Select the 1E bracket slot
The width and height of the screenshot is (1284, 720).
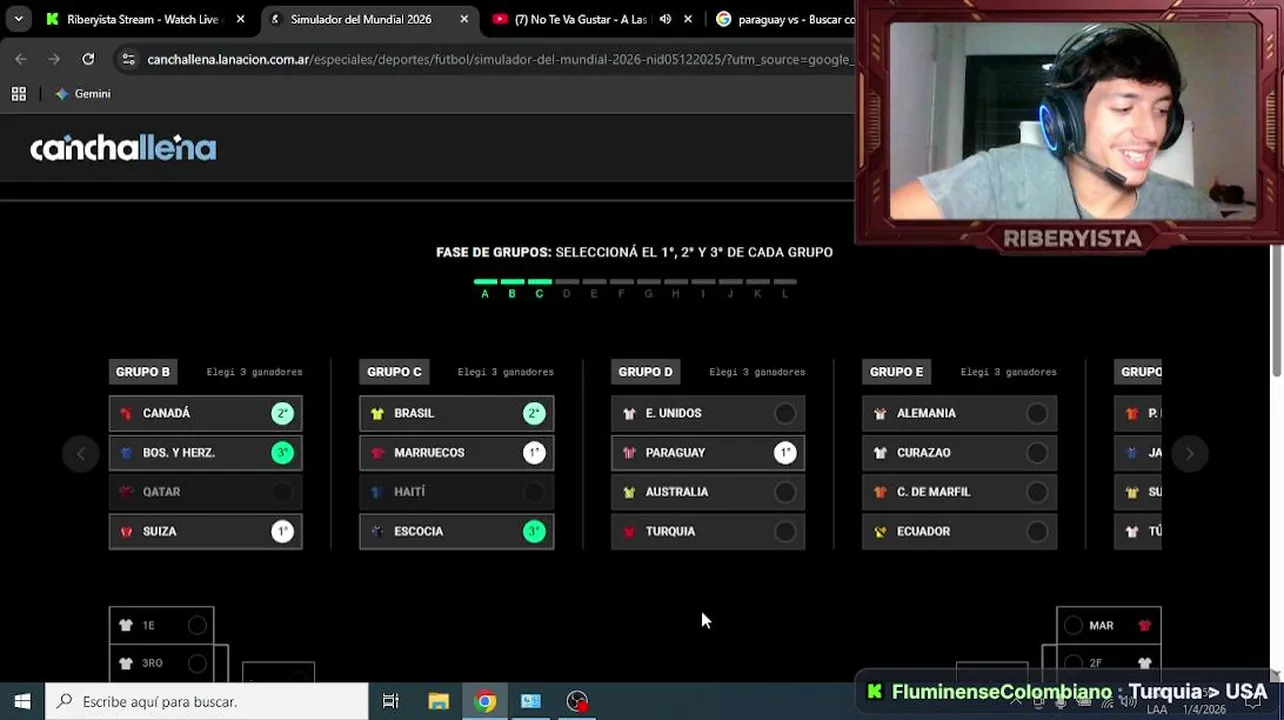[161, 625]
